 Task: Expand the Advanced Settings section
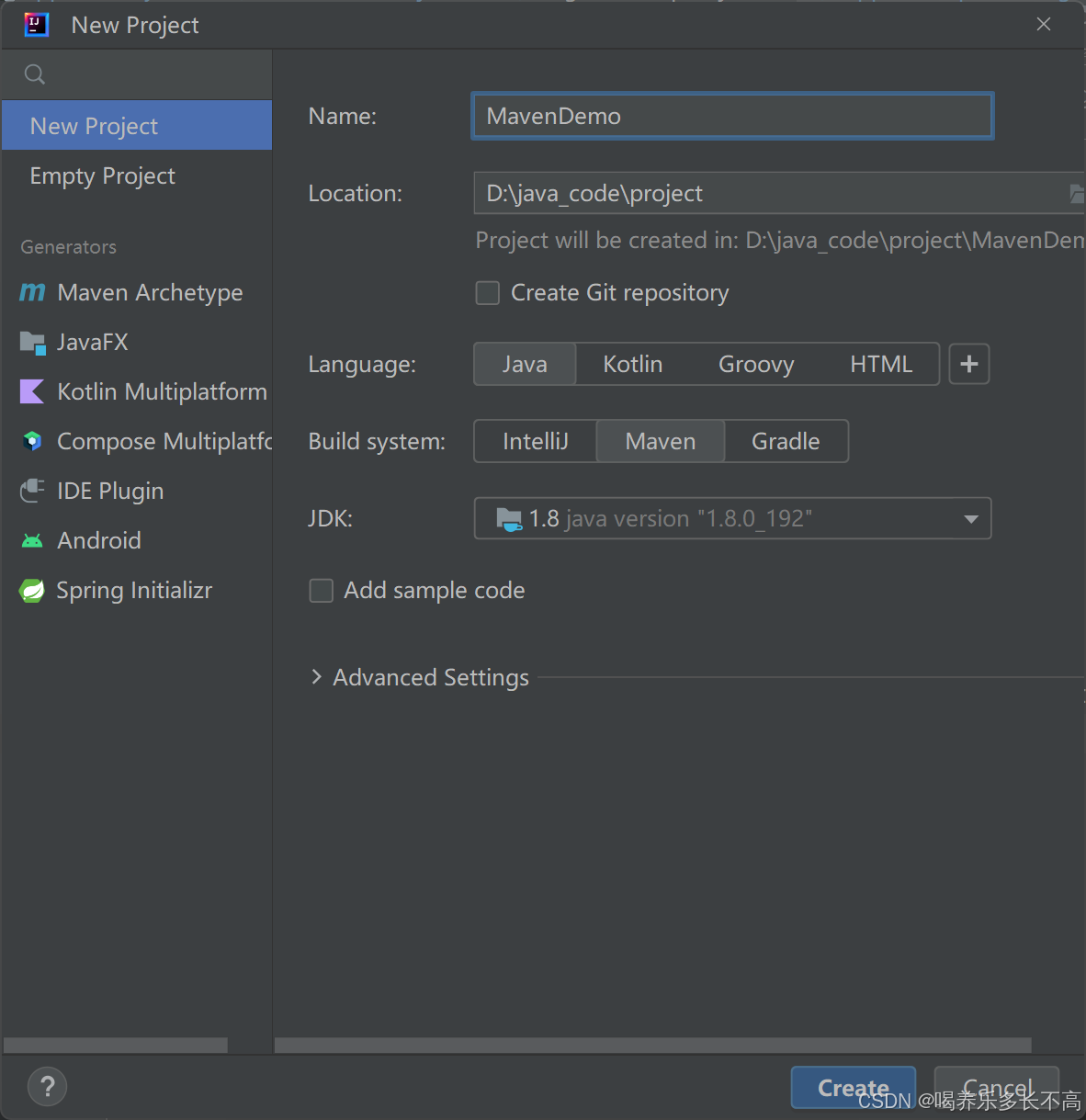point(316,677)
